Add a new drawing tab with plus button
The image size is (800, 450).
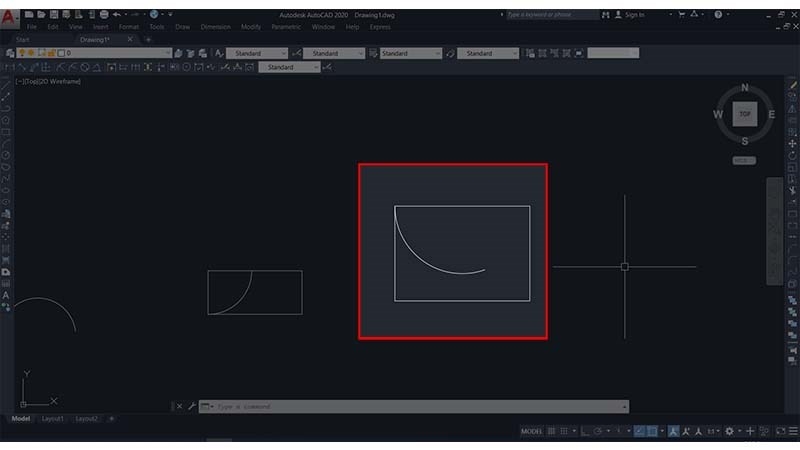click(x=148, y=40)
